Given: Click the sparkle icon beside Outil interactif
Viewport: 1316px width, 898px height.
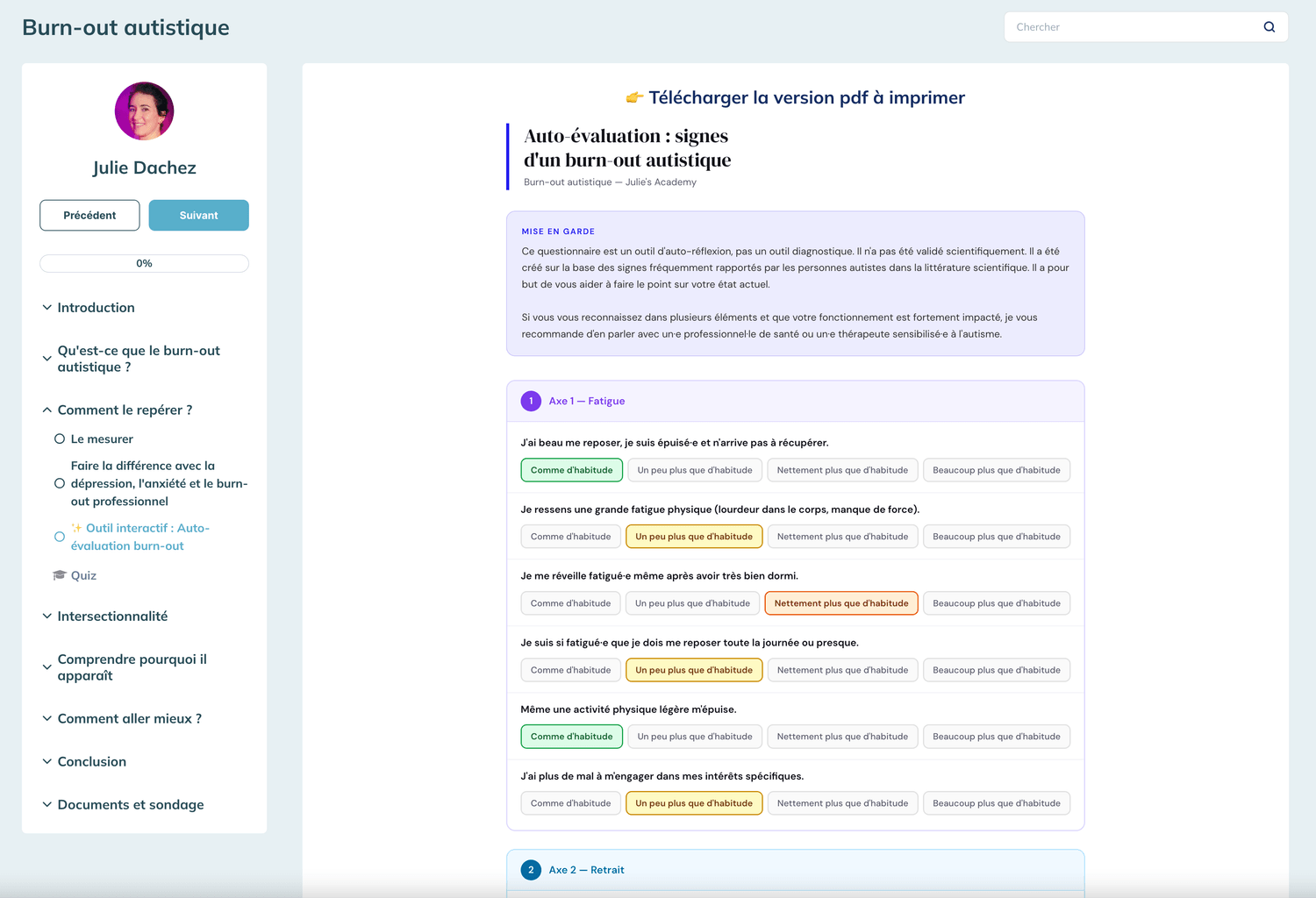Looking at the screenshot, I should pyautogui.click(x=77, y=528).
